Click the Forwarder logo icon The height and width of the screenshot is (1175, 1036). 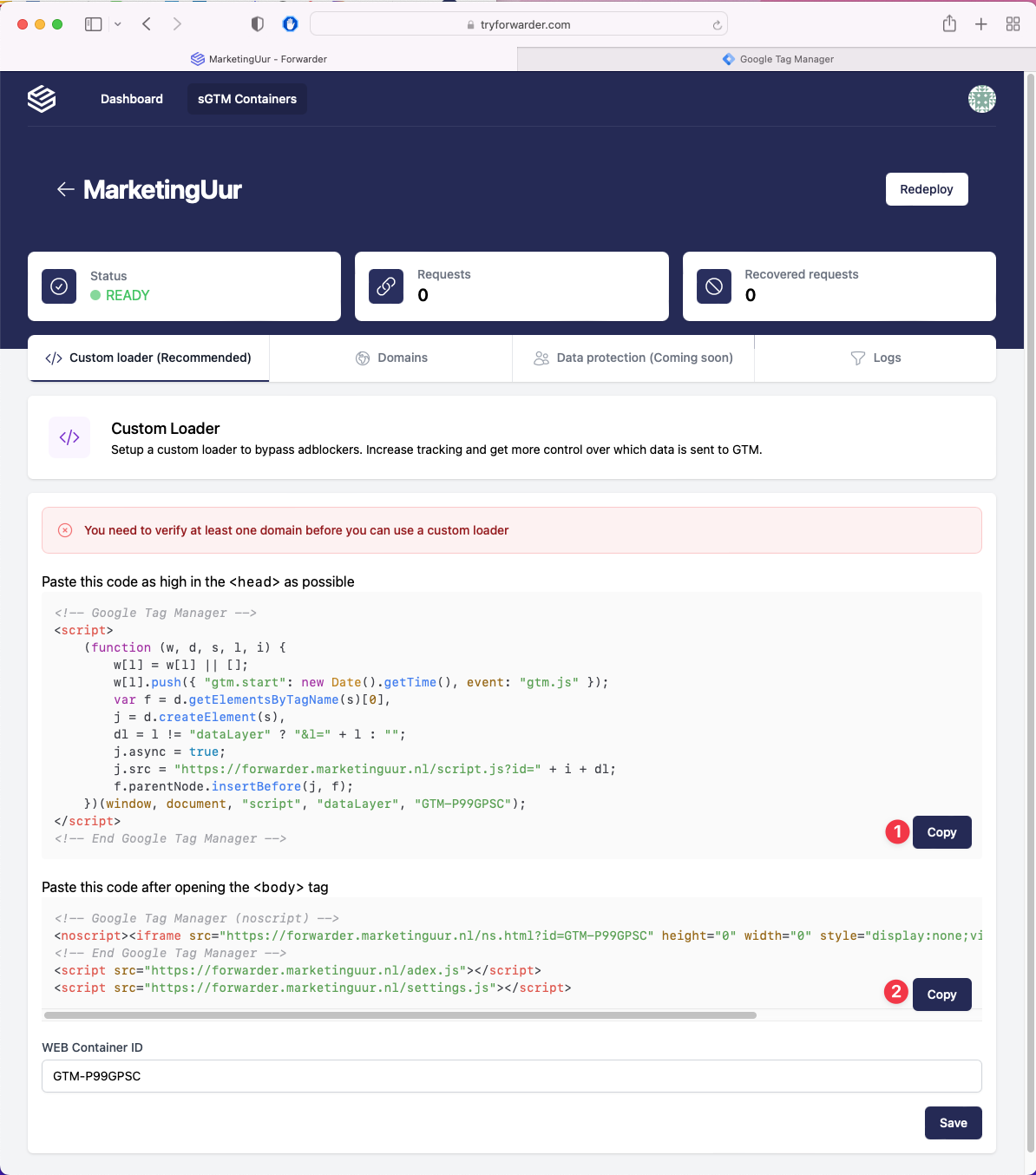[42, 99]
